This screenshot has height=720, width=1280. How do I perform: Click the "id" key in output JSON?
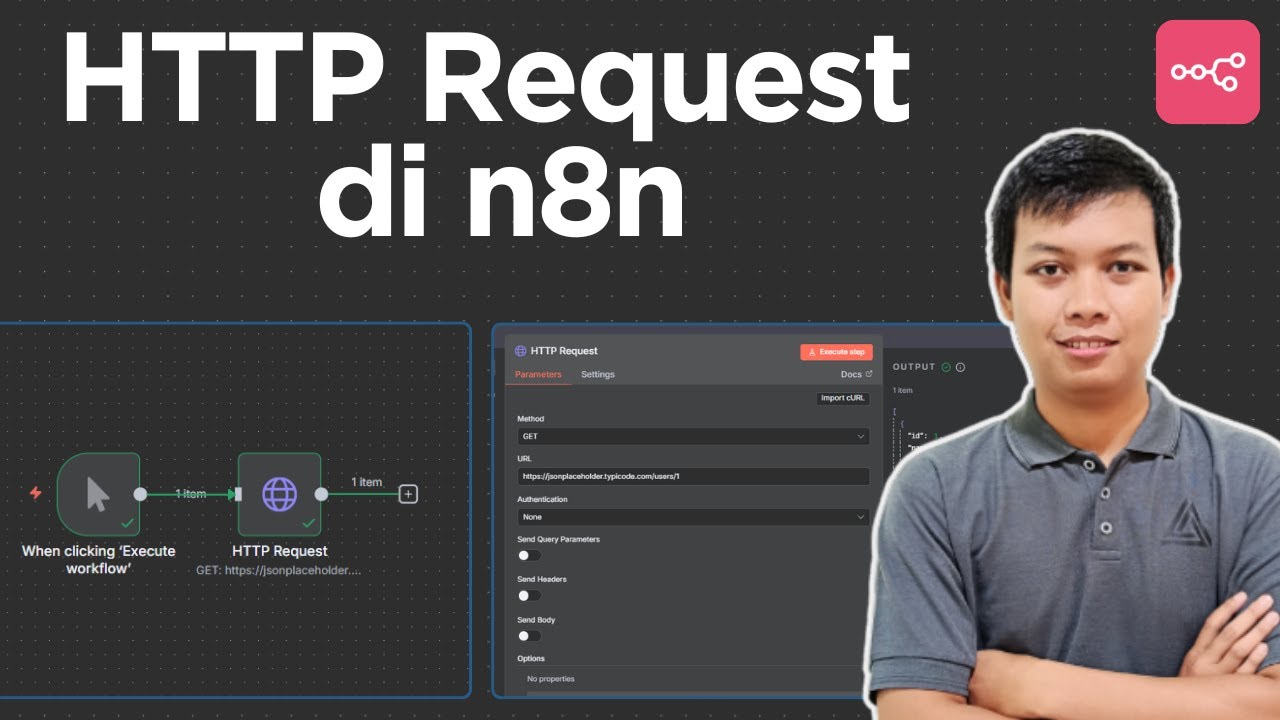tap(917, 436)
